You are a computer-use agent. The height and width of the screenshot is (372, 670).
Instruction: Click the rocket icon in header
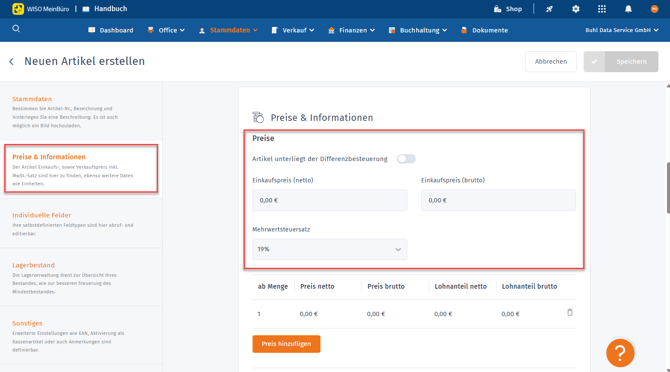tap(550, 9)
